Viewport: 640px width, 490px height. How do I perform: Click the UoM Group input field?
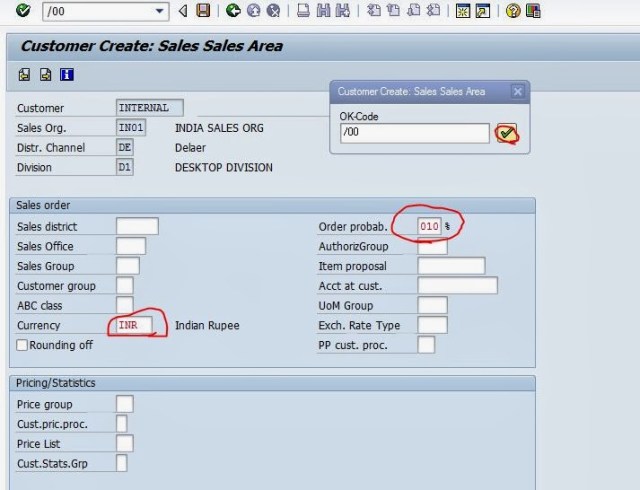click(x=433, y=305)
